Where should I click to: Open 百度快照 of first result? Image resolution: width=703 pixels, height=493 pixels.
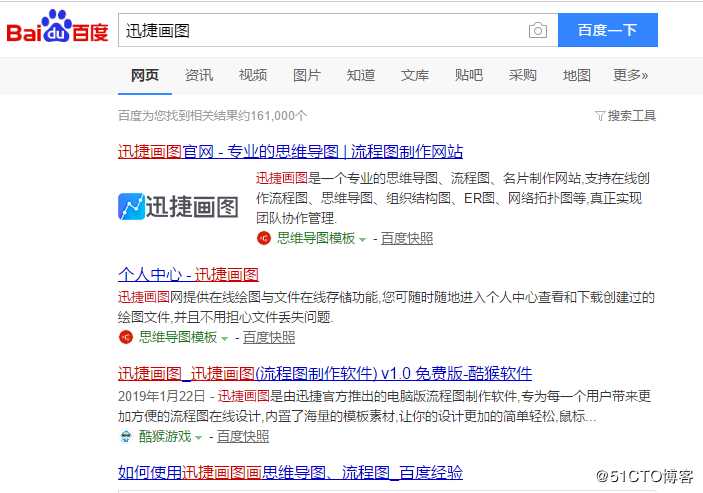pyautogui.click(x=407, y=238)
